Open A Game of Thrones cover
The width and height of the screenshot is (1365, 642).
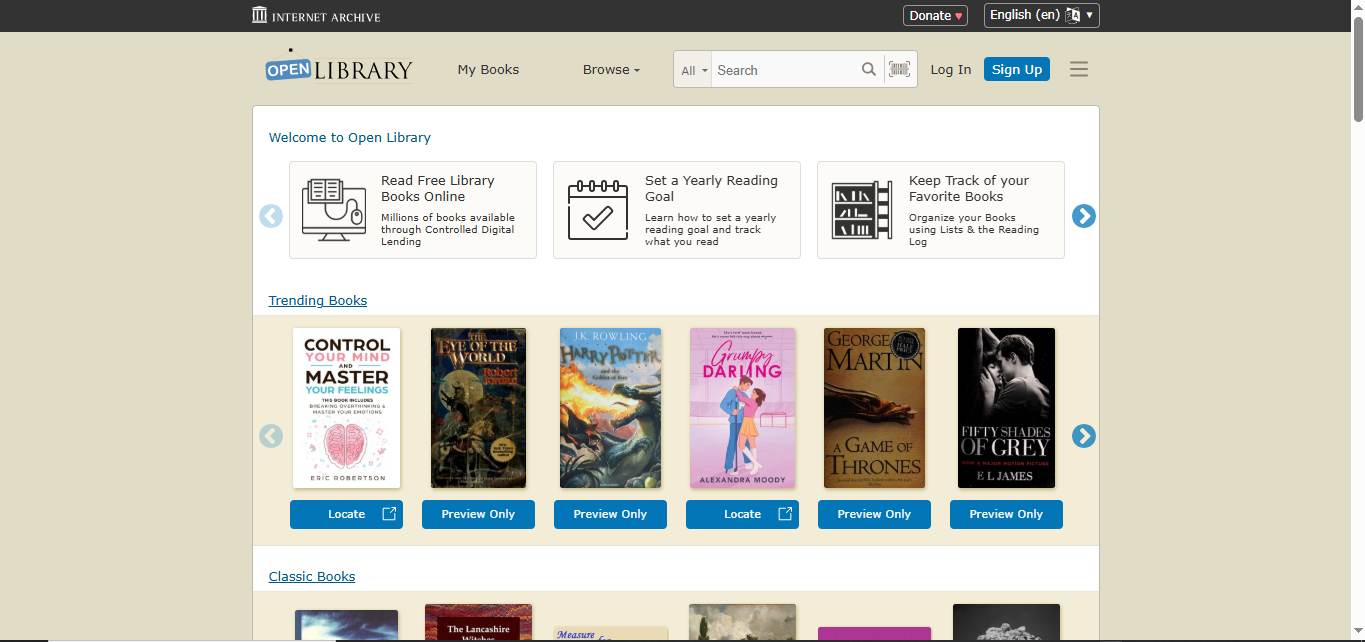point(874,408)
